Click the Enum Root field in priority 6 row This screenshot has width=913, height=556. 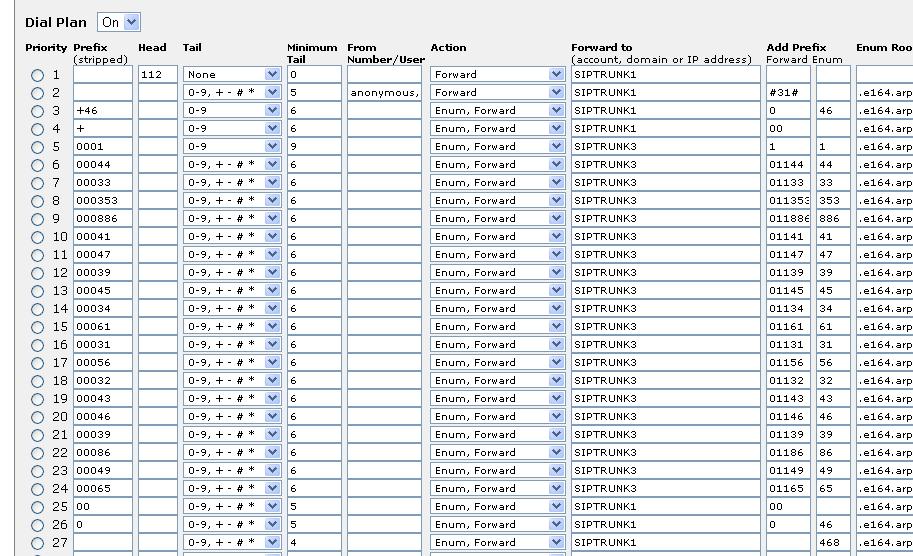click(x=884, y=164)
